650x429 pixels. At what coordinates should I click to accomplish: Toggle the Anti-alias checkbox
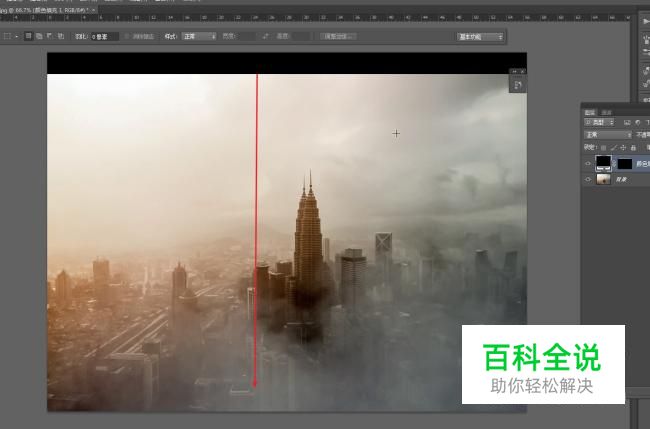[127, 36]
